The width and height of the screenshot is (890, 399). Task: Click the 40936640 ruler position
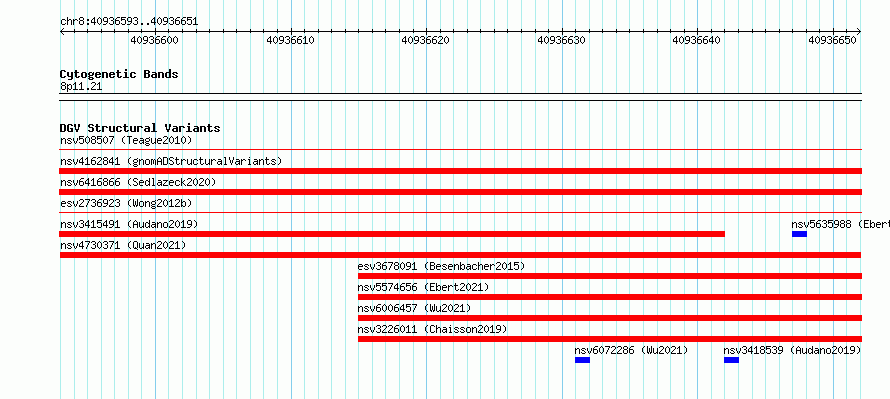point(697,40)
